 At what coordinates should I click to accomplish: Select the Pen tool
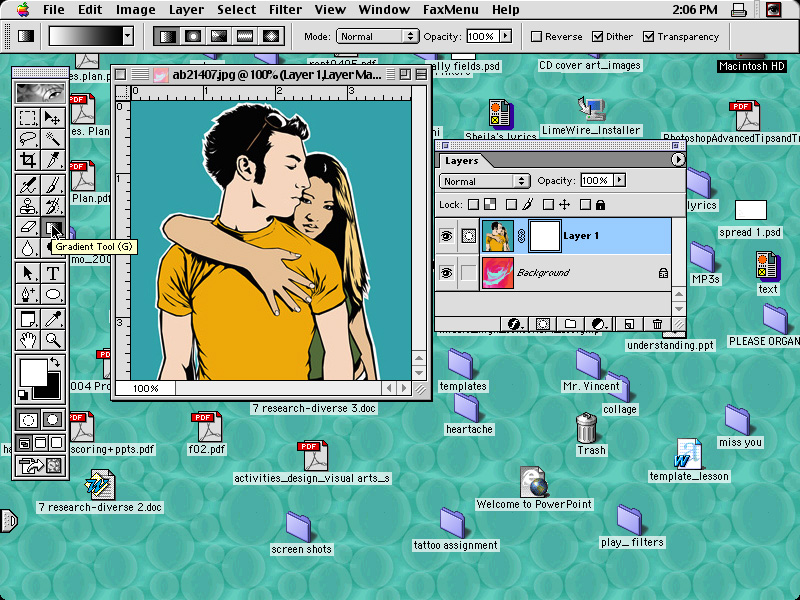coord(28,294)
